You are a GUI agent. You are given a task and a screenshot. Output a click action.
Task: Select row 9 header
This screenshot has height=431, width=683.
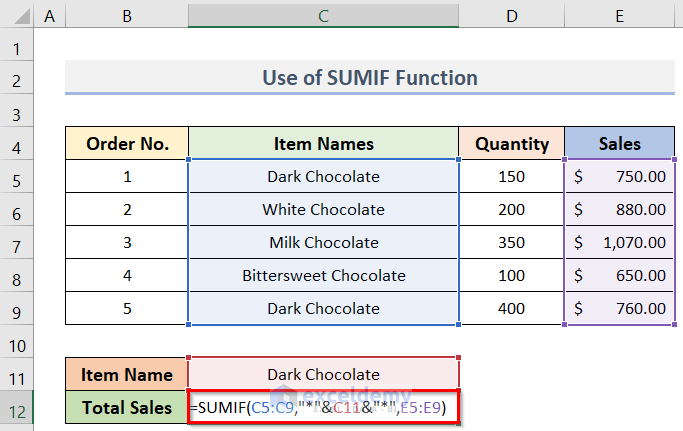coord(17,309)
